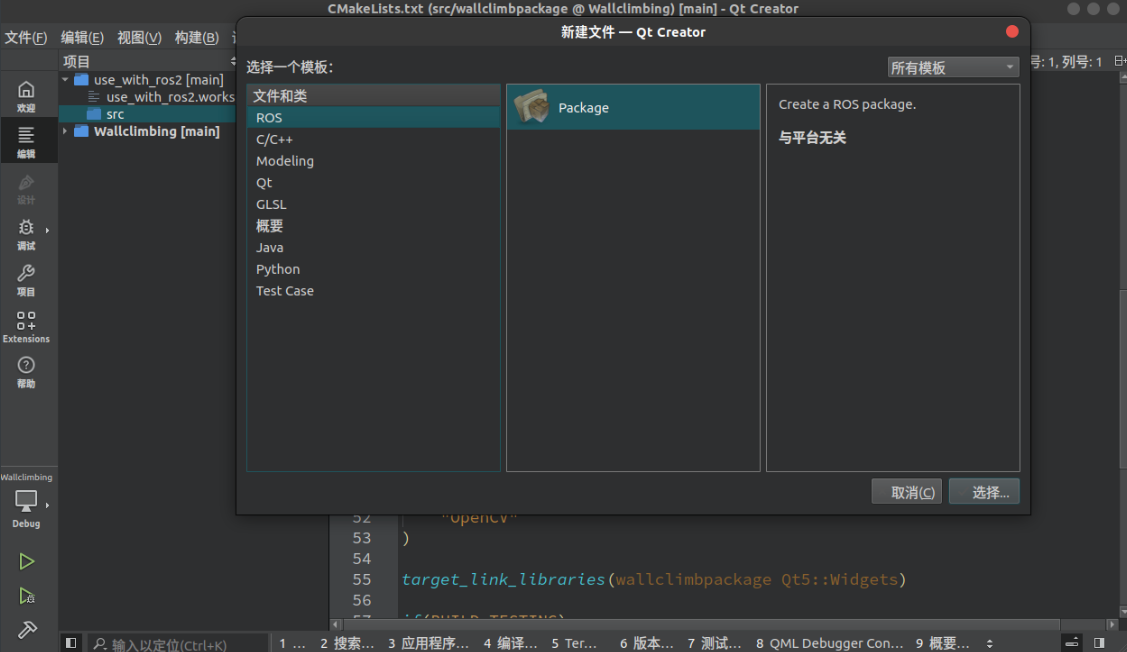Click the 取消 button in the dialog
Image resolution: width=1127 pixels, height=652 pixels.
tap(906, 491)
